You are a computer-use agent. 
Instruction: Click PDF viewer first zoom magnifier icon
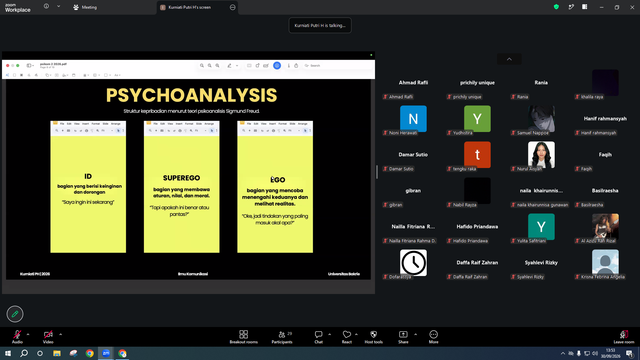[x=202, y=66]
